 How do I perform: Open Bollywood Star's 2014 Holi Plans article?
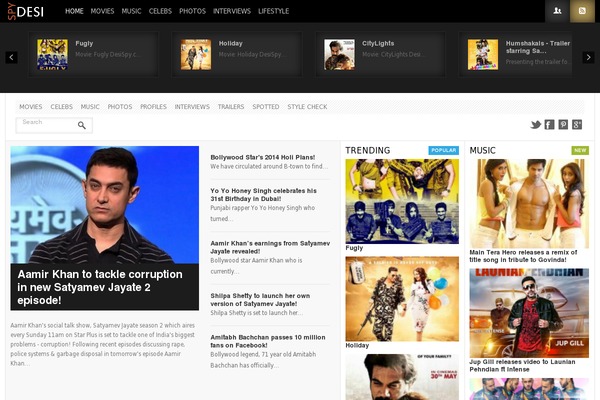coord(262,157)
